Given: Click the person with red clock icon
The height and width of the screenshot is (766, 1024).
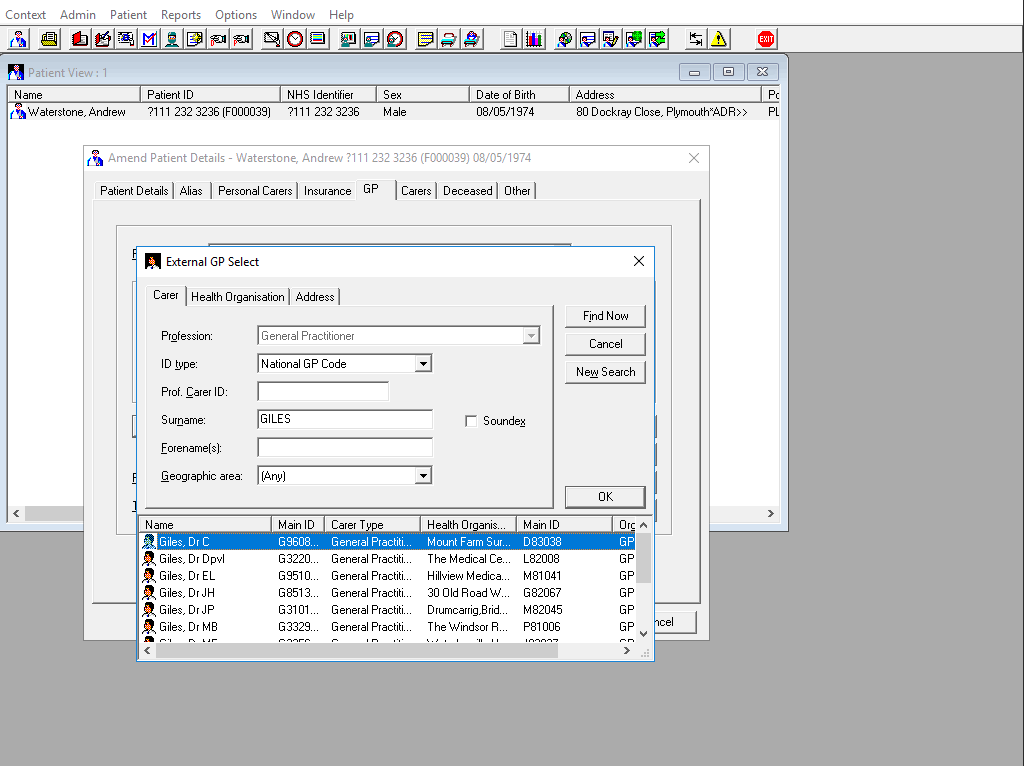Looking at the screenshot, I should [x=395, y=39].
